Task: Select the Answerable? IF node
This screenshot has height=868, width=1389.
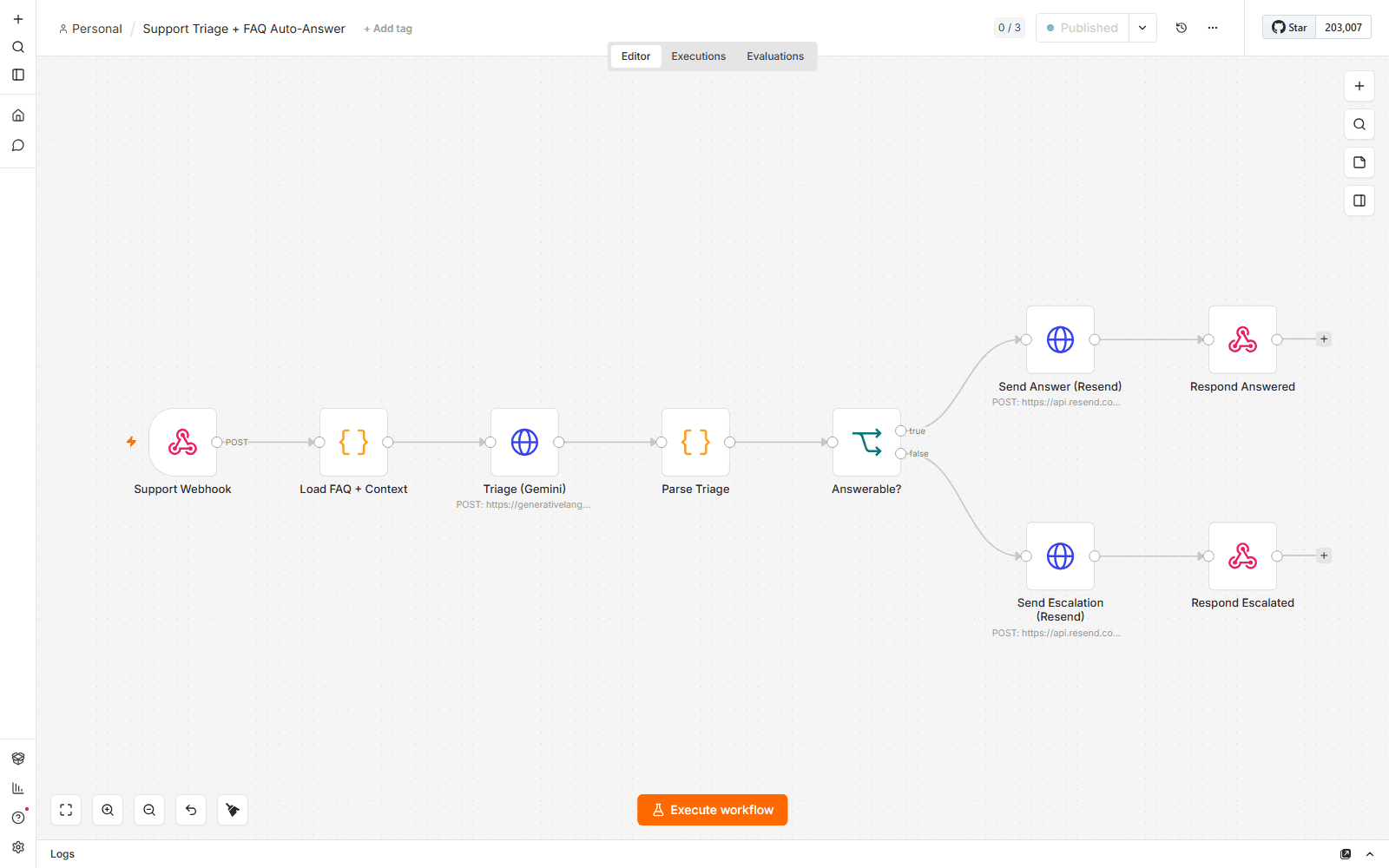Action: (866, 442)
